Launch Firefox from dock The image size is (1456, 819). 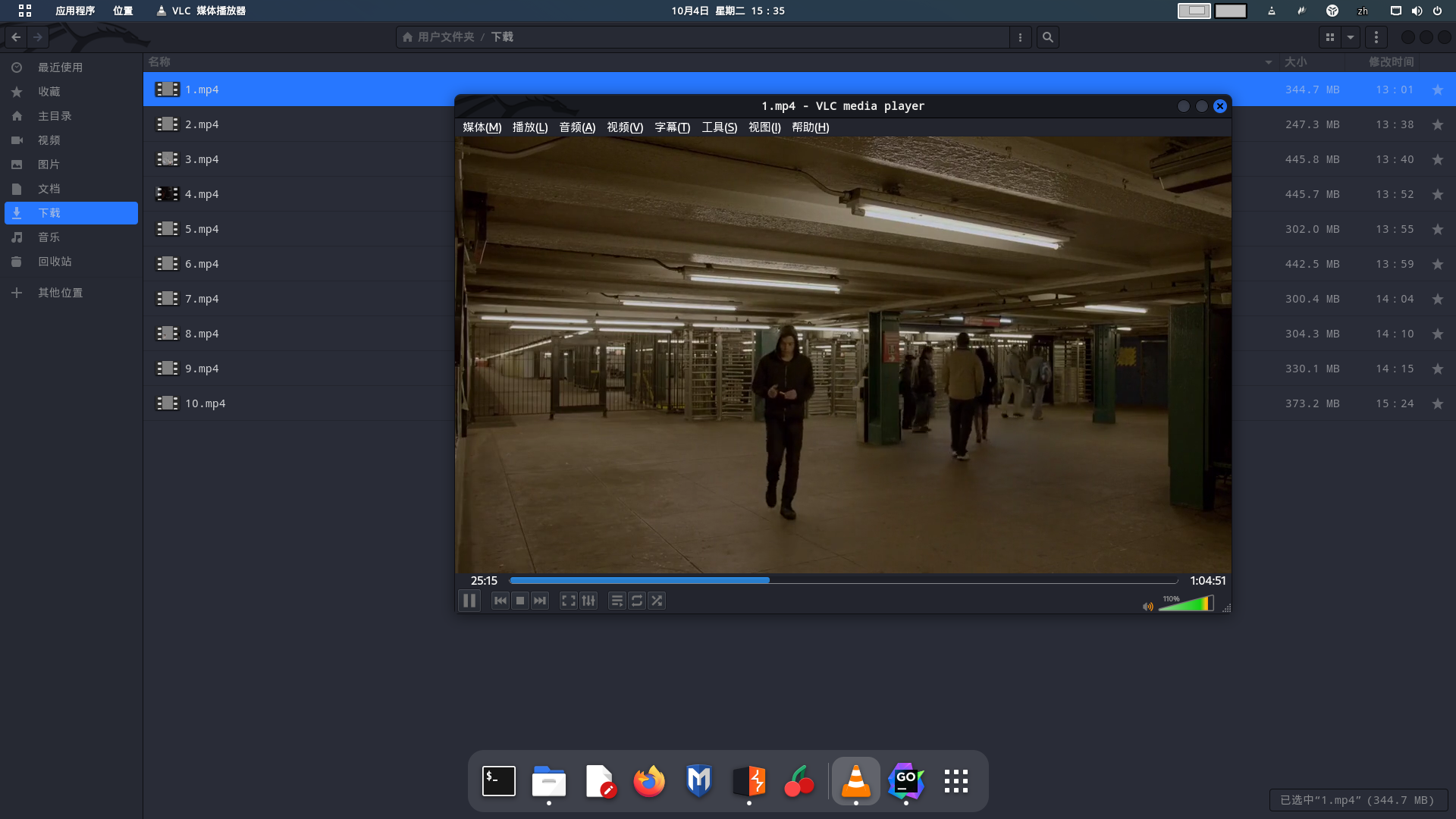[x=649, y=781]
